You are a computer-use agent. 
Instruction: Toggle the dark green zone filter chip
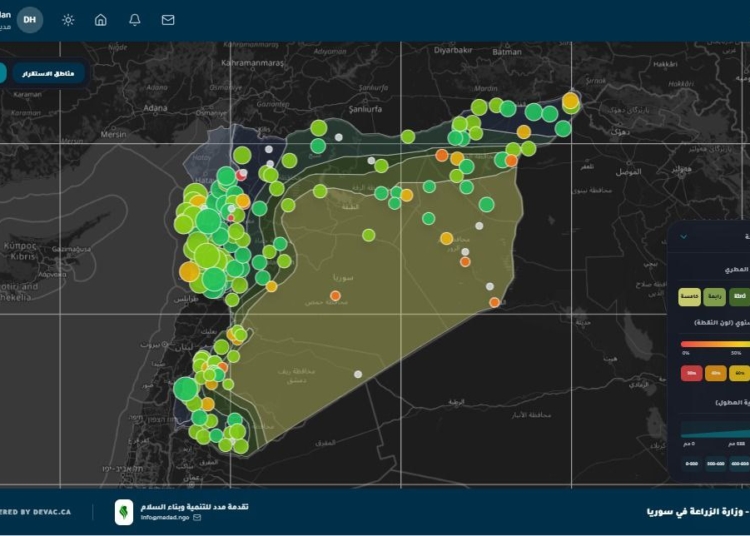click(739, 297)
